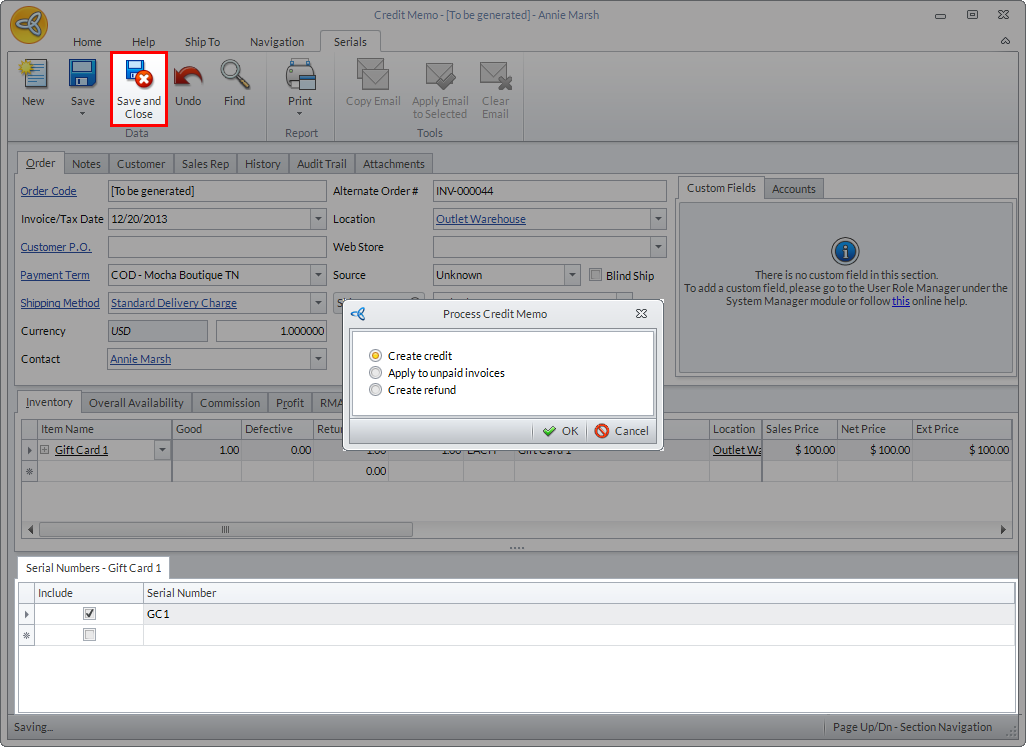The width and height of the screenshot is (1026, 747).
Task: Select the Create refund radio option
Action: click(x=376, y=390)
